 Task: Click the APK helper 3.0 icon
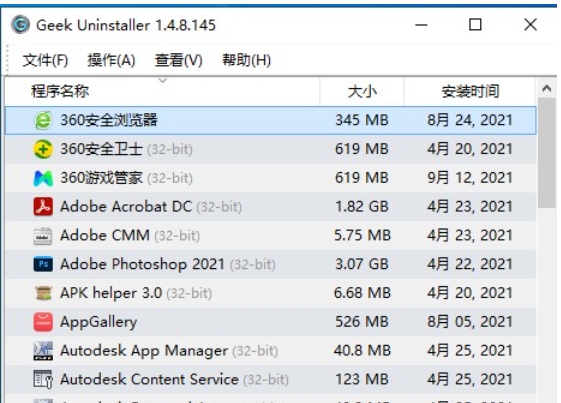(43, 293)
